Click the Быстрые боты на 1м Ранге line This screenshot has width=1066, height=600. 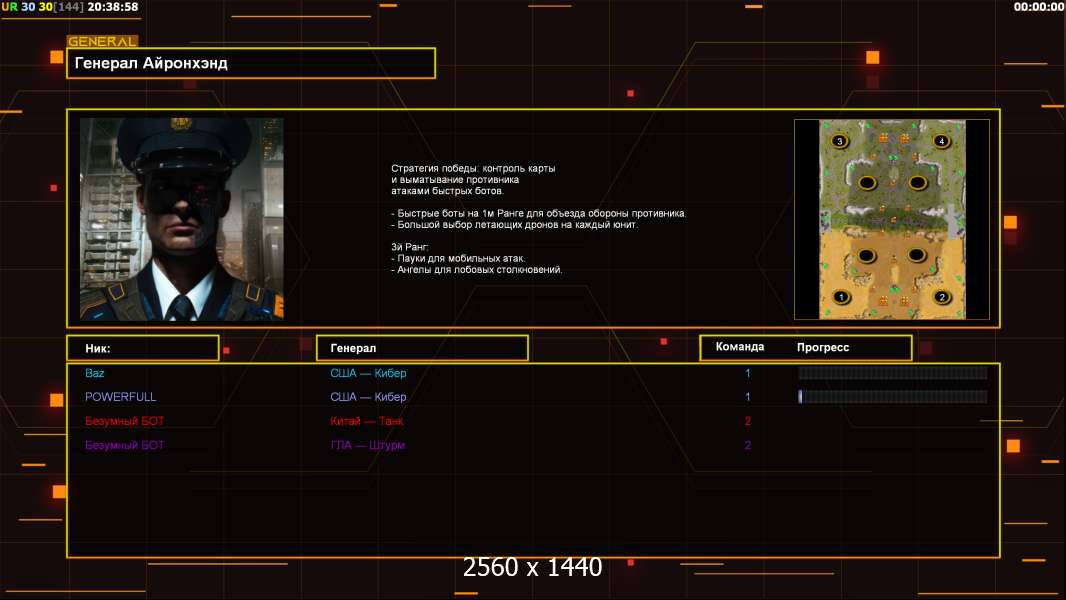tap(538, 213)
